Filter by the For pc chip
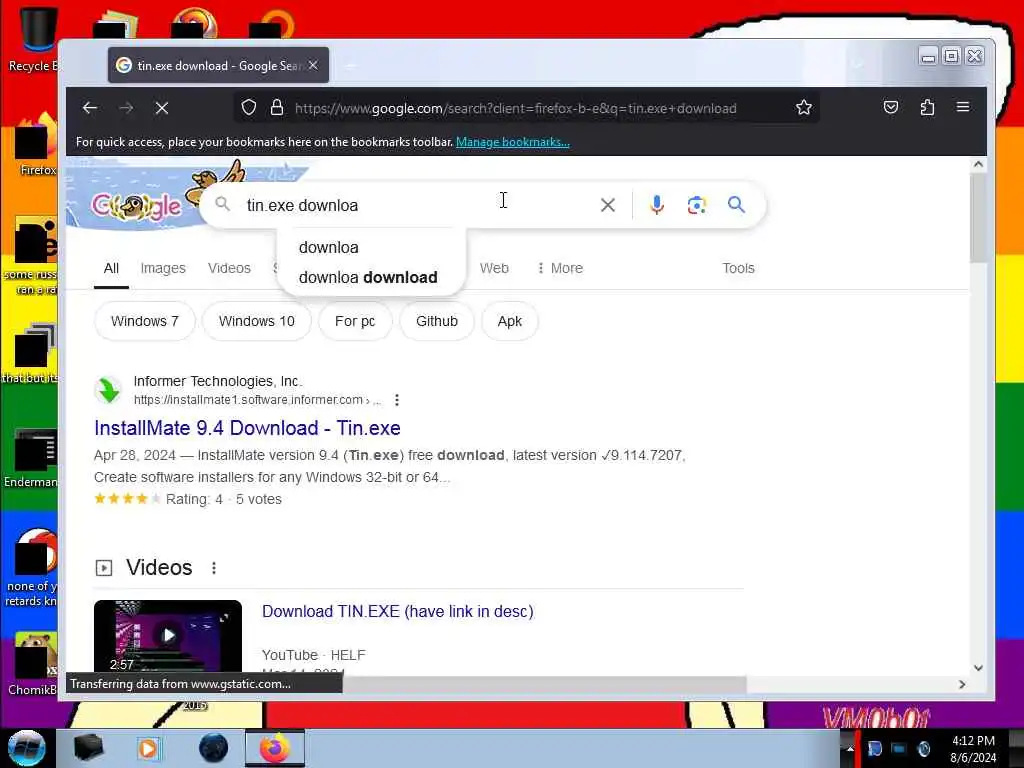The width and height of the screenshot is (1024, 768). coord(355,321)
